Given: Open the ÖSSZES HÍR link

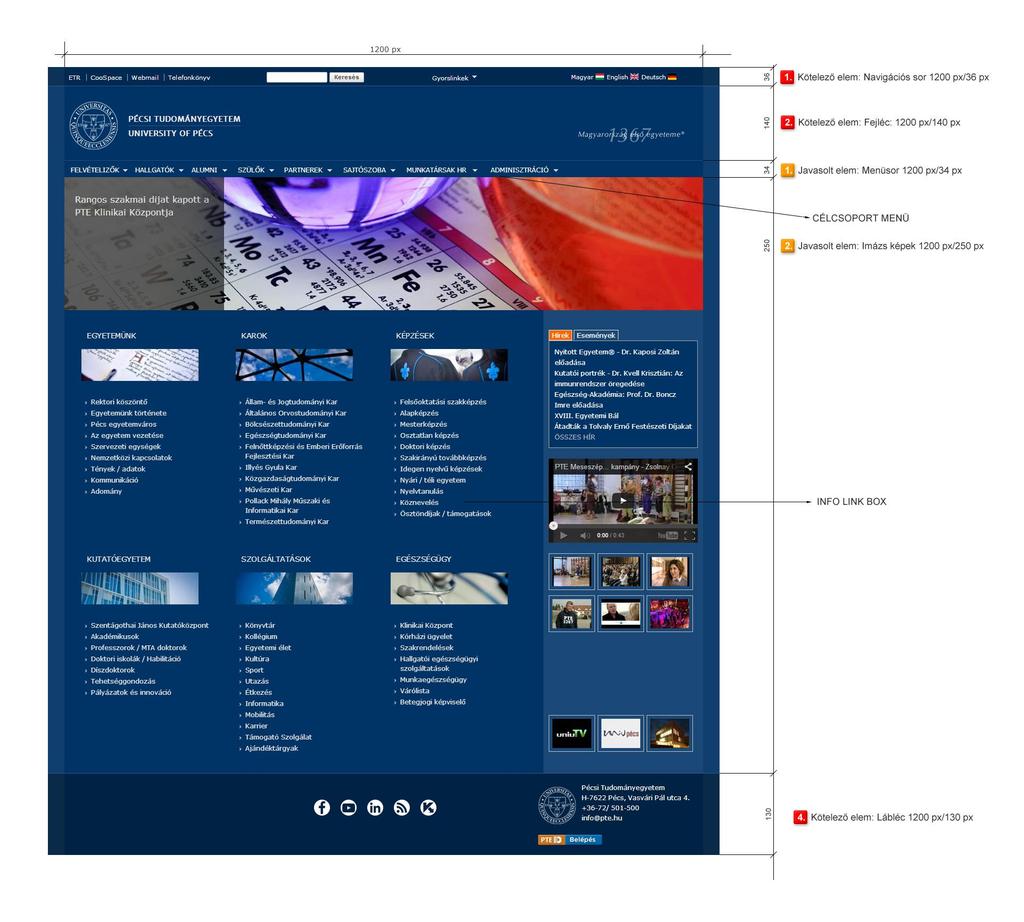Looking at the screenshot, I should [x=575, y=437].
